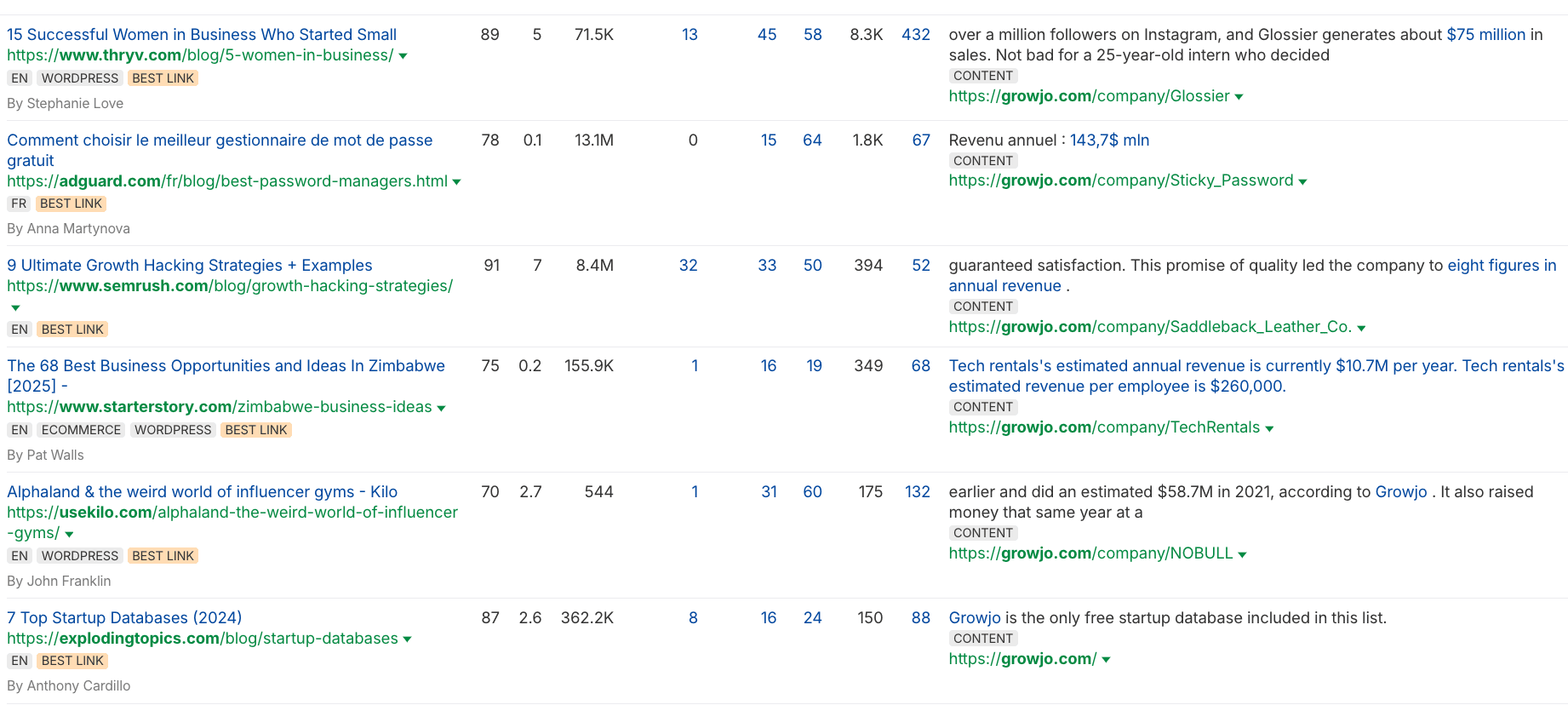
Task: Click keywords 68 in starterstory row
Action: click(921, 366)
